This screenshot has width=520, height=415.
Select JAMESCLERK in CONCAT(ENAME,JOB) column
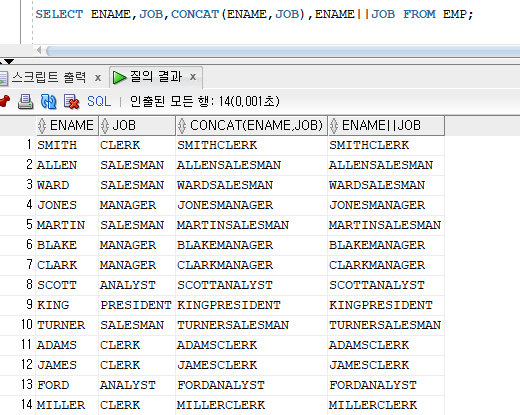pos(251,365)
